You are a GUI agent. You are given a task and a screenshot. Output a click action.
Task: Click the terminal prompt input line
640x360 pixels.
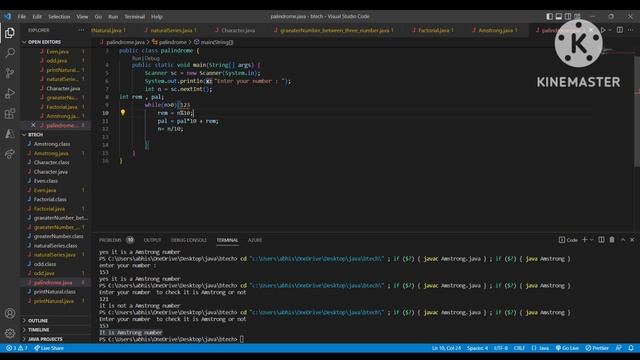click(171, 339)
